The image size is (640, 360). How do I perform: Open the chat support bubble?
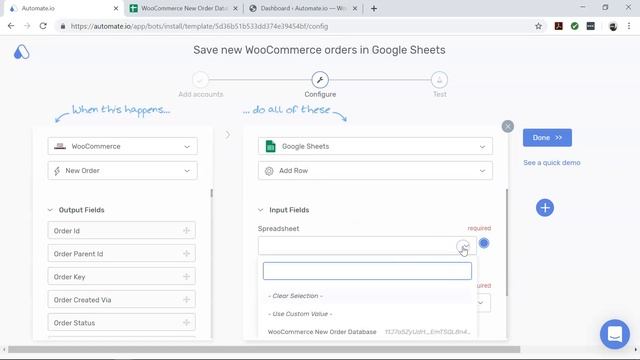615,334
